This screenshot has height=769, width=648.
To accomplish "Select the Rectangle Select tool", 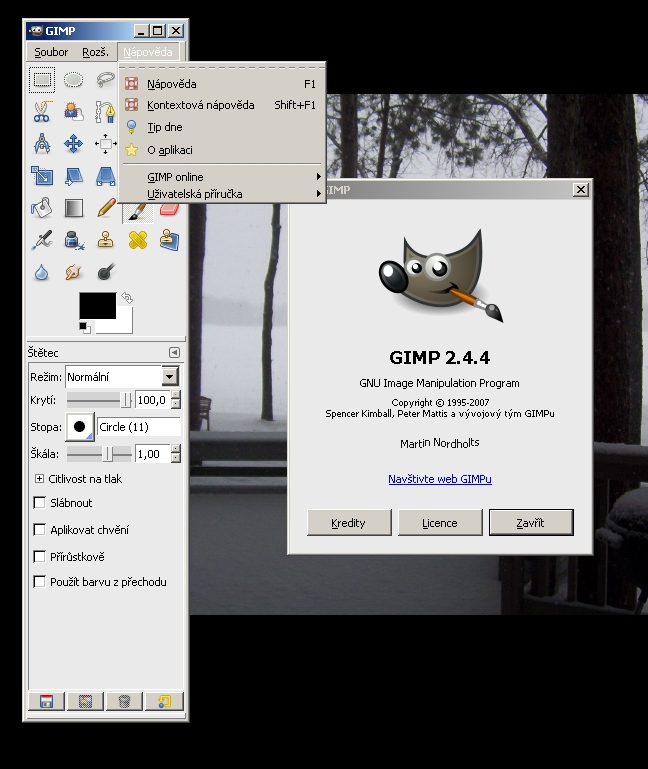I will tap(42, 80).
